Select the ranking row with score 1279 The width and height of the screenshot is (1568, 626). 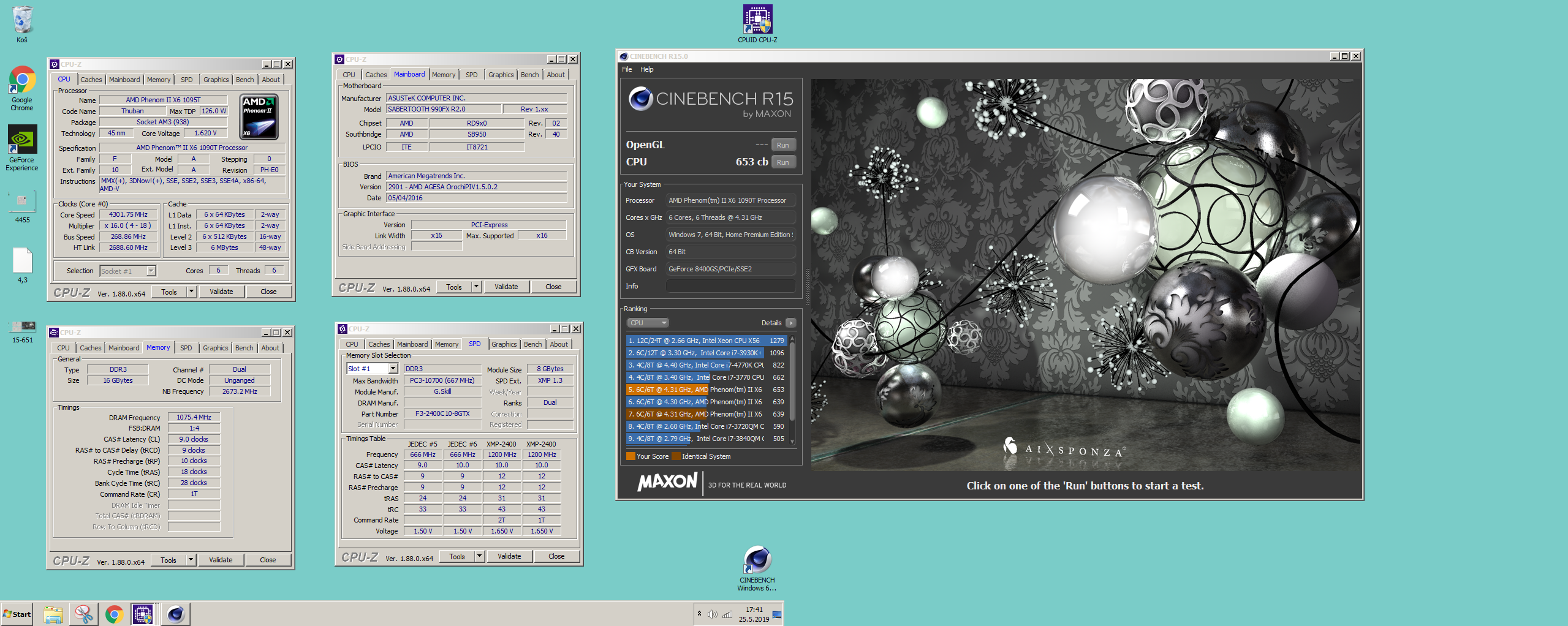pyautogui.click(x=706, y=341)
